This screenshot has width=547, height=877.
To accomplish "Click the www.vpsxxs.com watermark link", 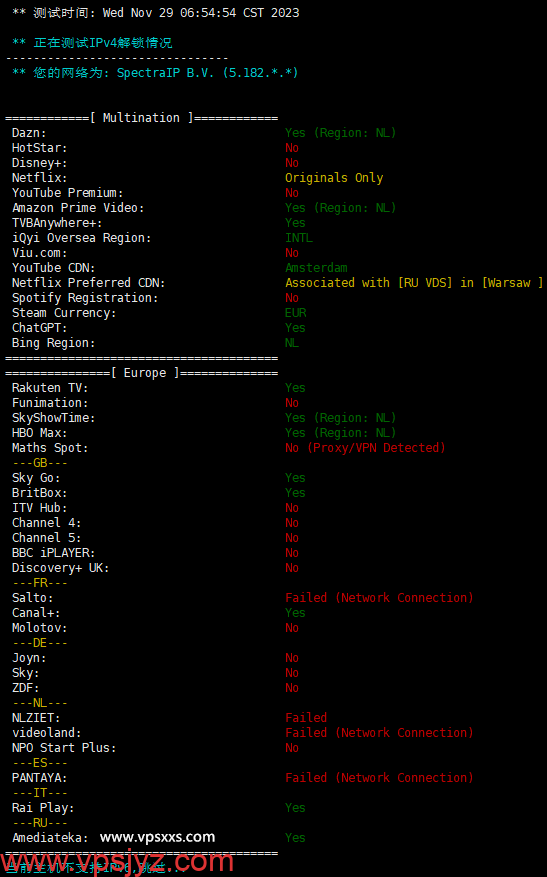I will 157,837.
